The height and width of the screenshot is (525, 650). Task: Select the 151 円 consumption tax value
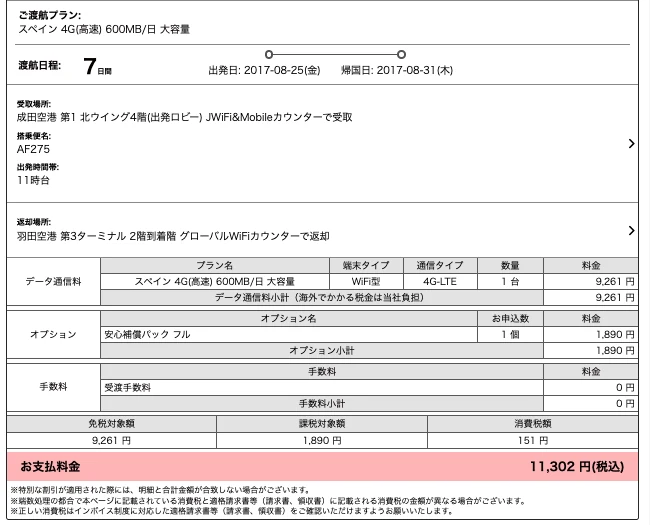(533, 440)
